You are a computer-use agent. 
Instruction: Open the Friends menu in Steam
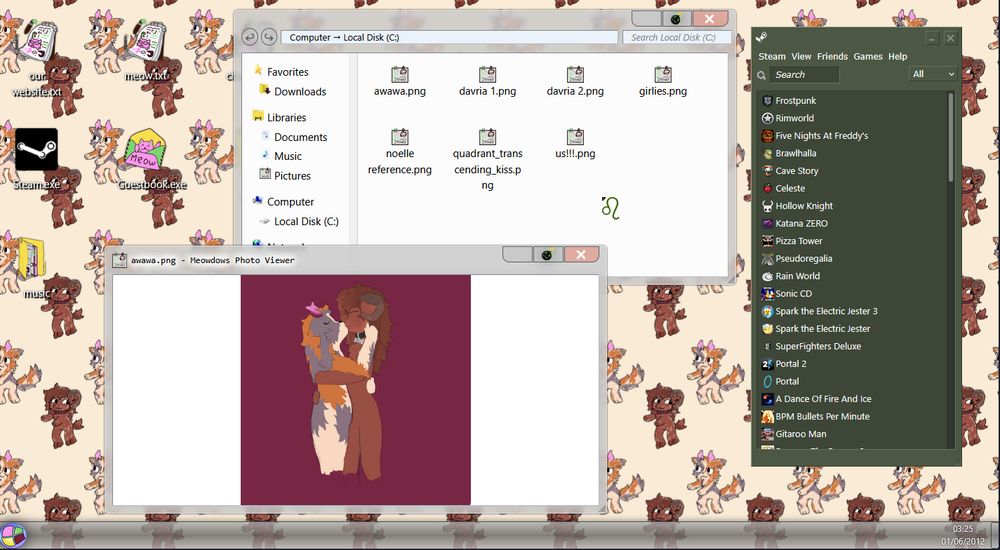(x=832, y=56)
